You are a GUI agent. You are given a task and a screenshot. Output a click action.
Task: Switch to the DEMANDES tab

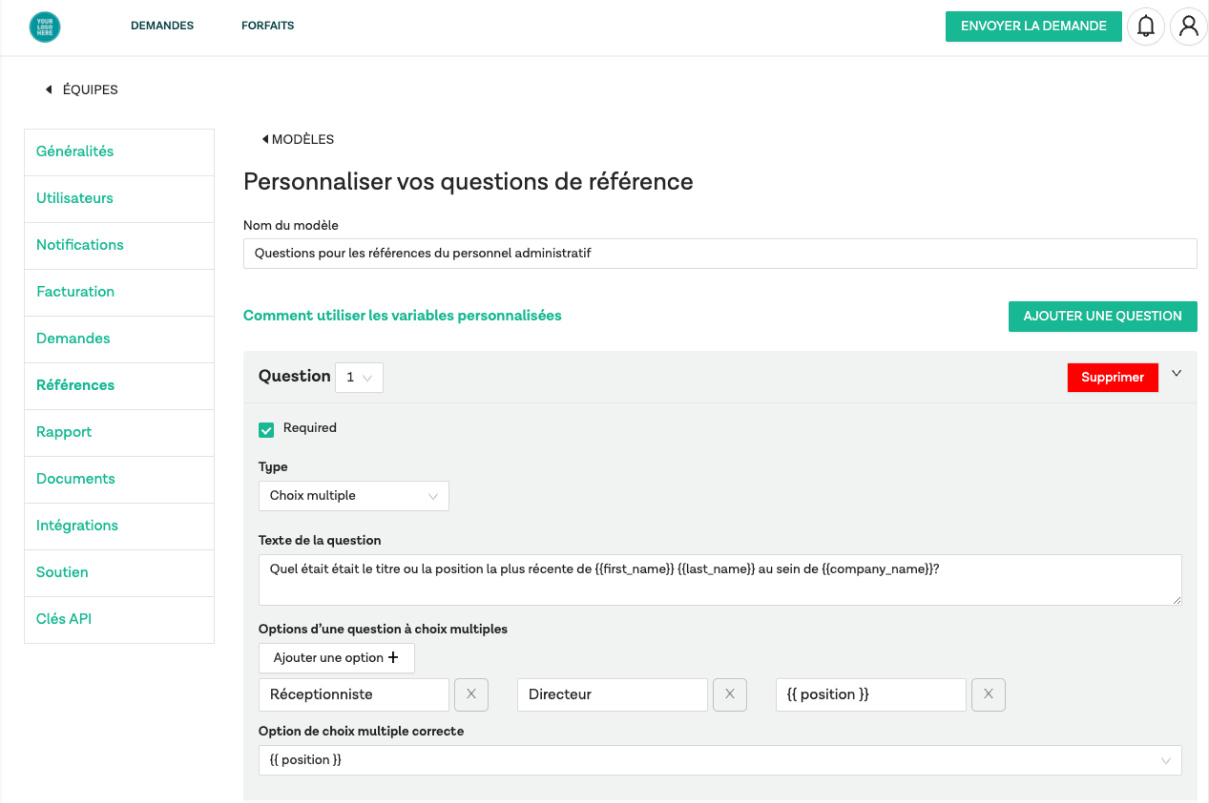pos(162,25)
